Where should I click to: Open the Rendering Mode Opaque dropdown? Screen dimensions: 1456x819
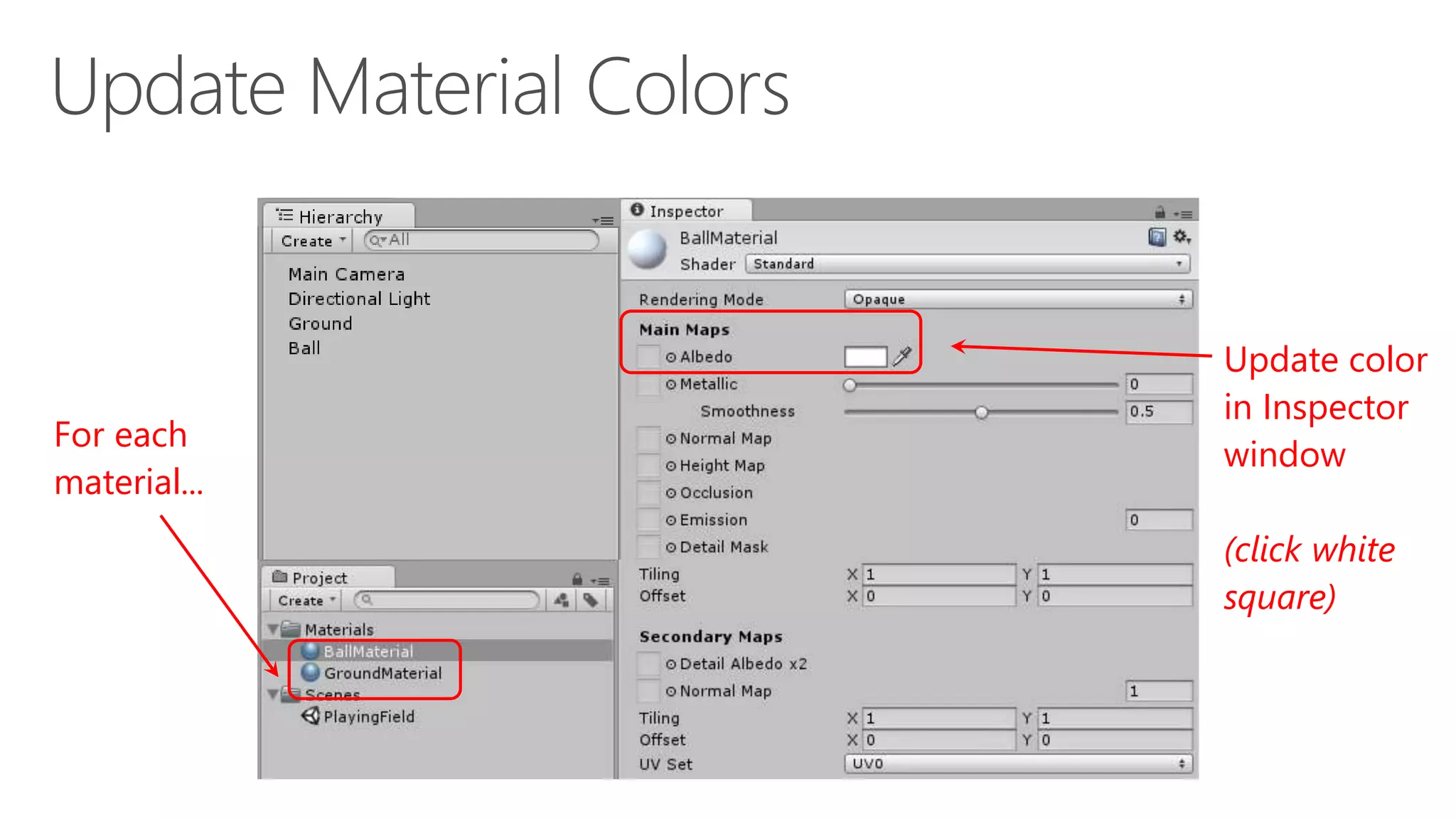(1018, 299)
